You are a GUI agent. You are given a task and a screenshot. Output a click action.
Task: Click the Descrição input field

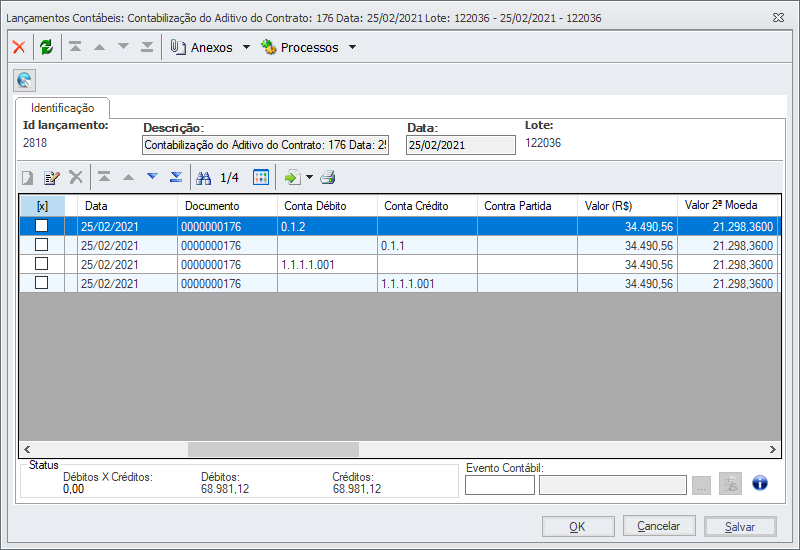click(265, 145)
